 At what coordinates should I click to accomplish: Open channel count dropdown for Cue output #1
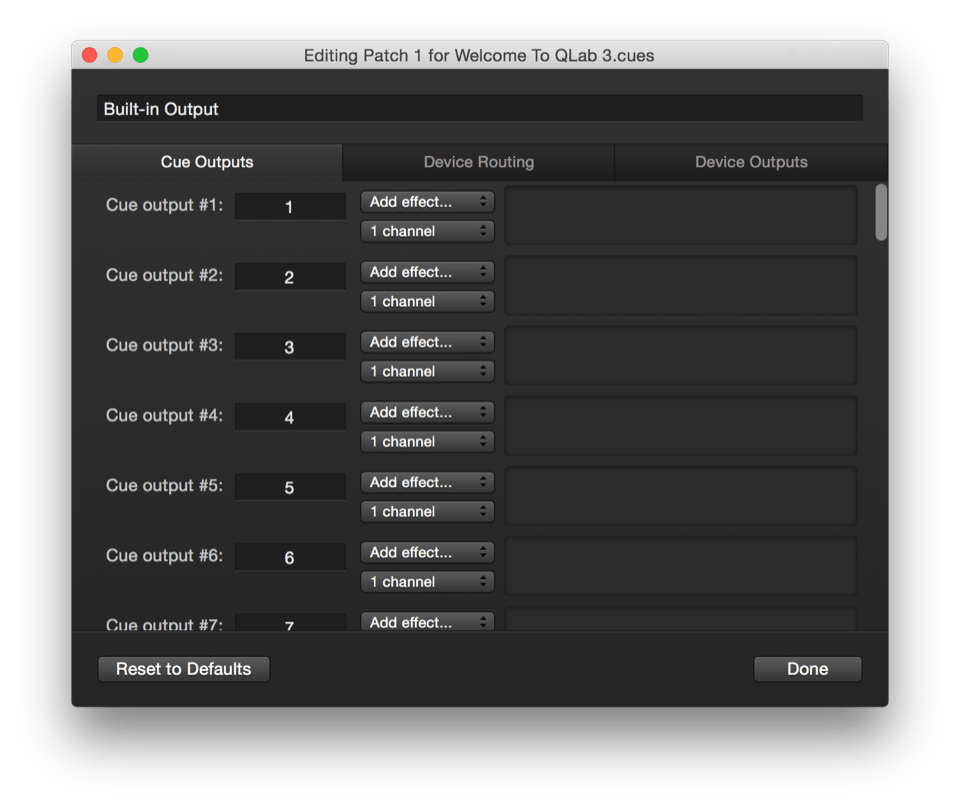point(427,231)
